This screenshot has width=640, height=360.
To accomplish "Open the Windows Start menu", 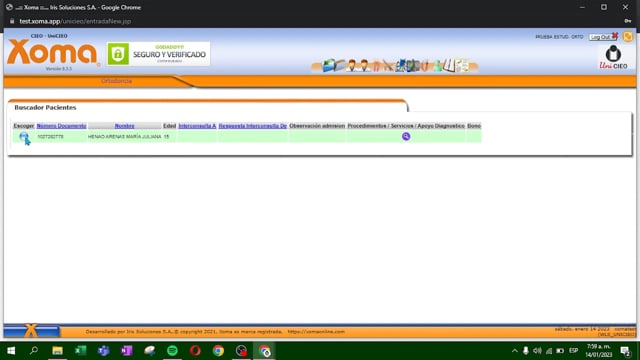I will coord(11,351).
